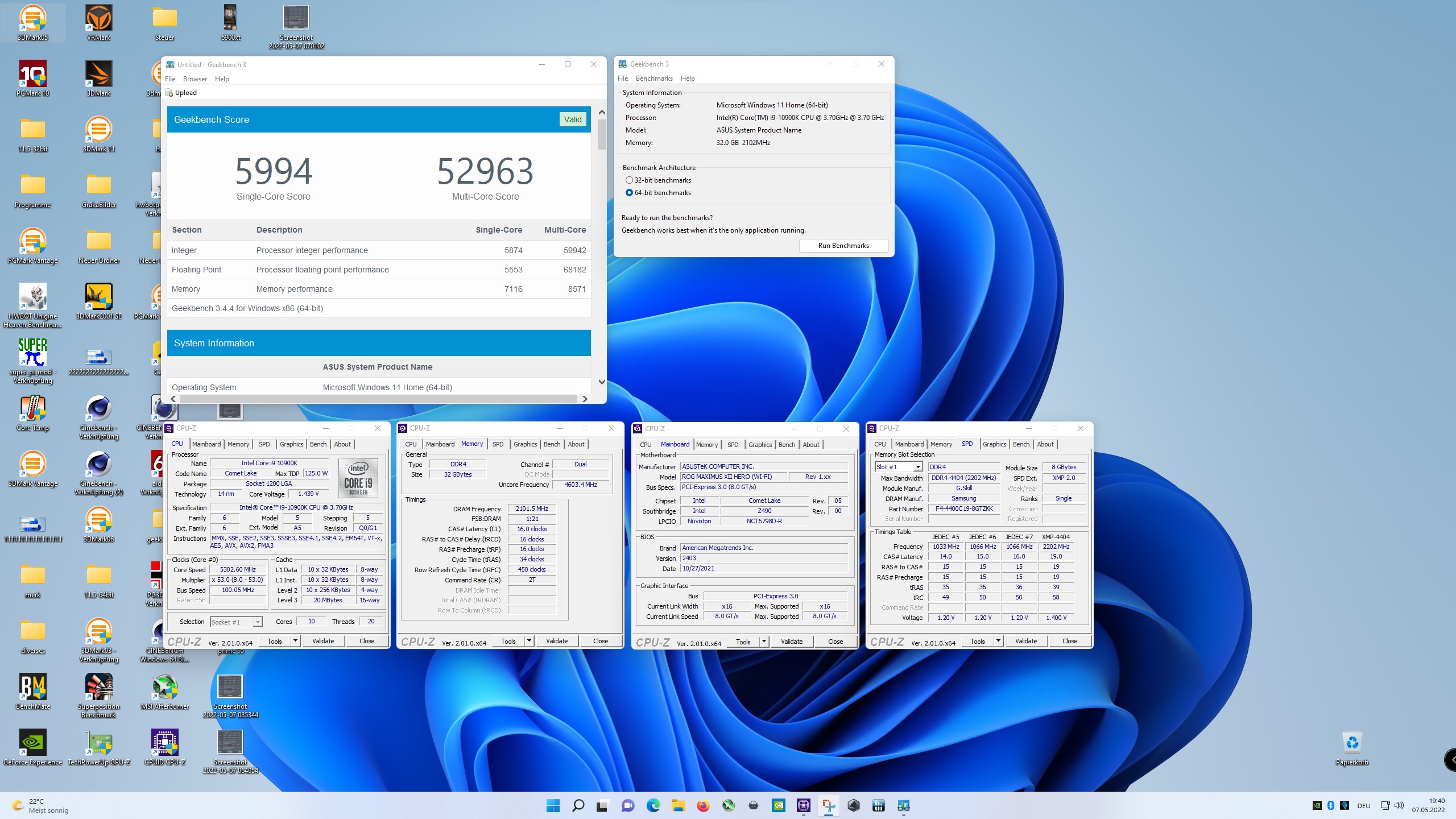Open the Screenshot 2022-05-07 085344 thumbnail
Viewport: 1456px width, 819px height.
coord(230,696)
